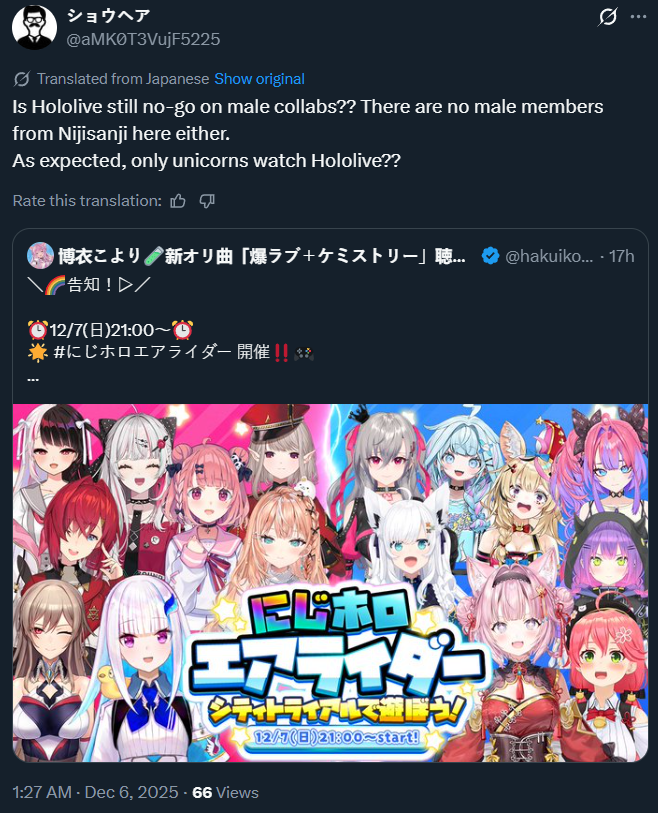The width and height of the screenshot is (658, 813).
Task: Click the 66 Views counter
Action: [225, 792]
